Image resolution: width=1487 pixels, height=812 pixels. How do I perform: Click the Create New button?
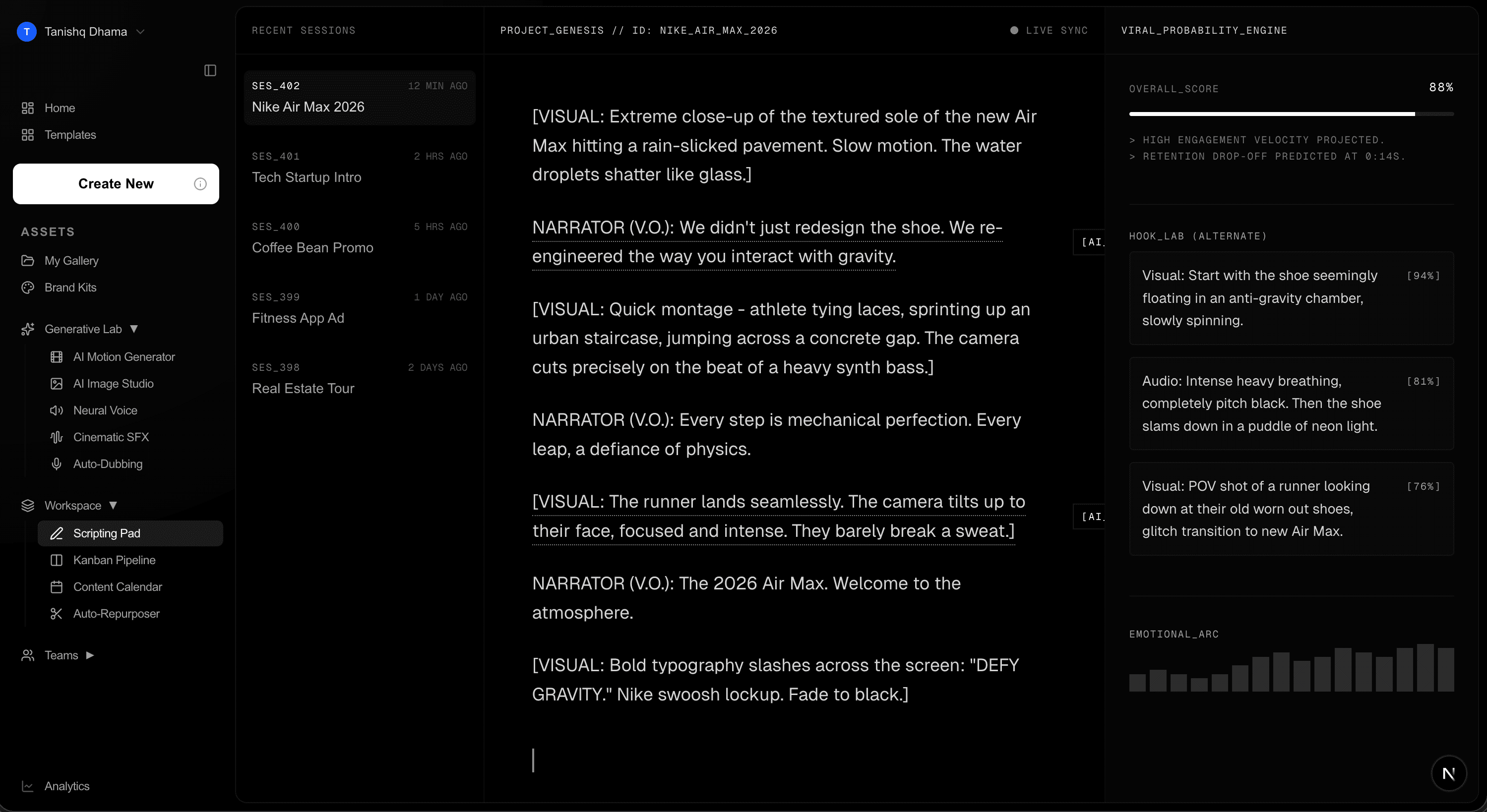click(116, 184)
